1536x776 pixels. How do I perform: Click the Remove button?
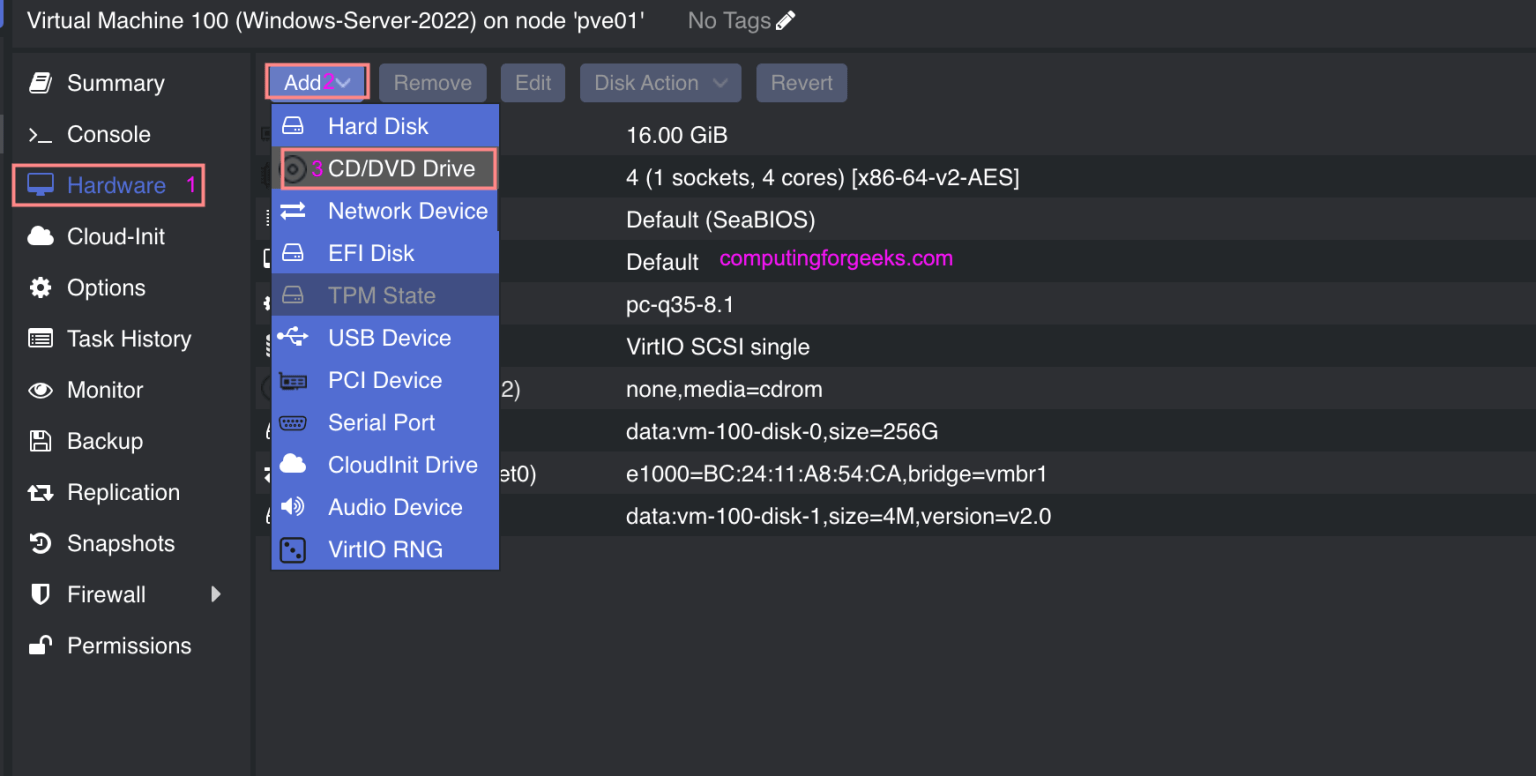tap(433, 82)
